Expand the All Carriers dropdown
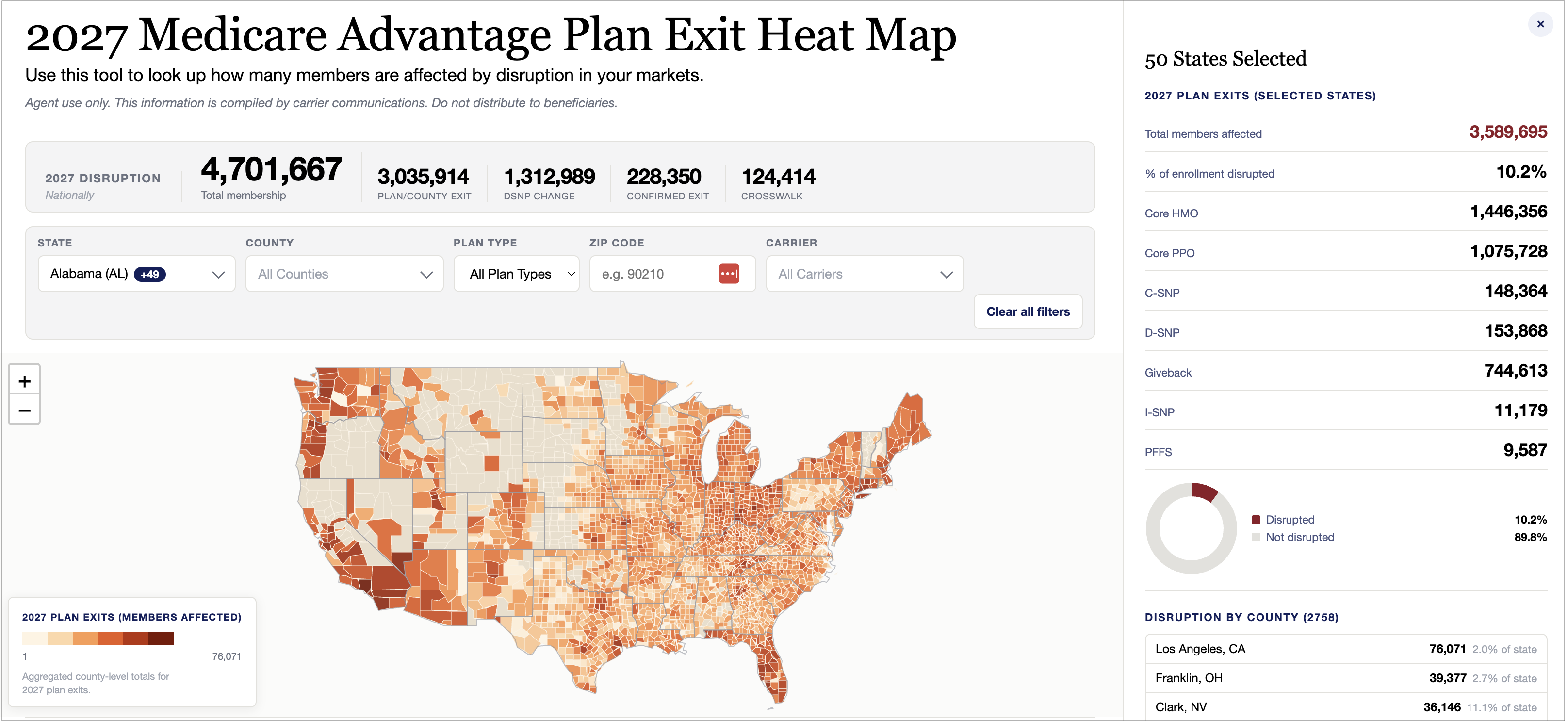The width and height of the screenshot is (1568, 721). 865,274
